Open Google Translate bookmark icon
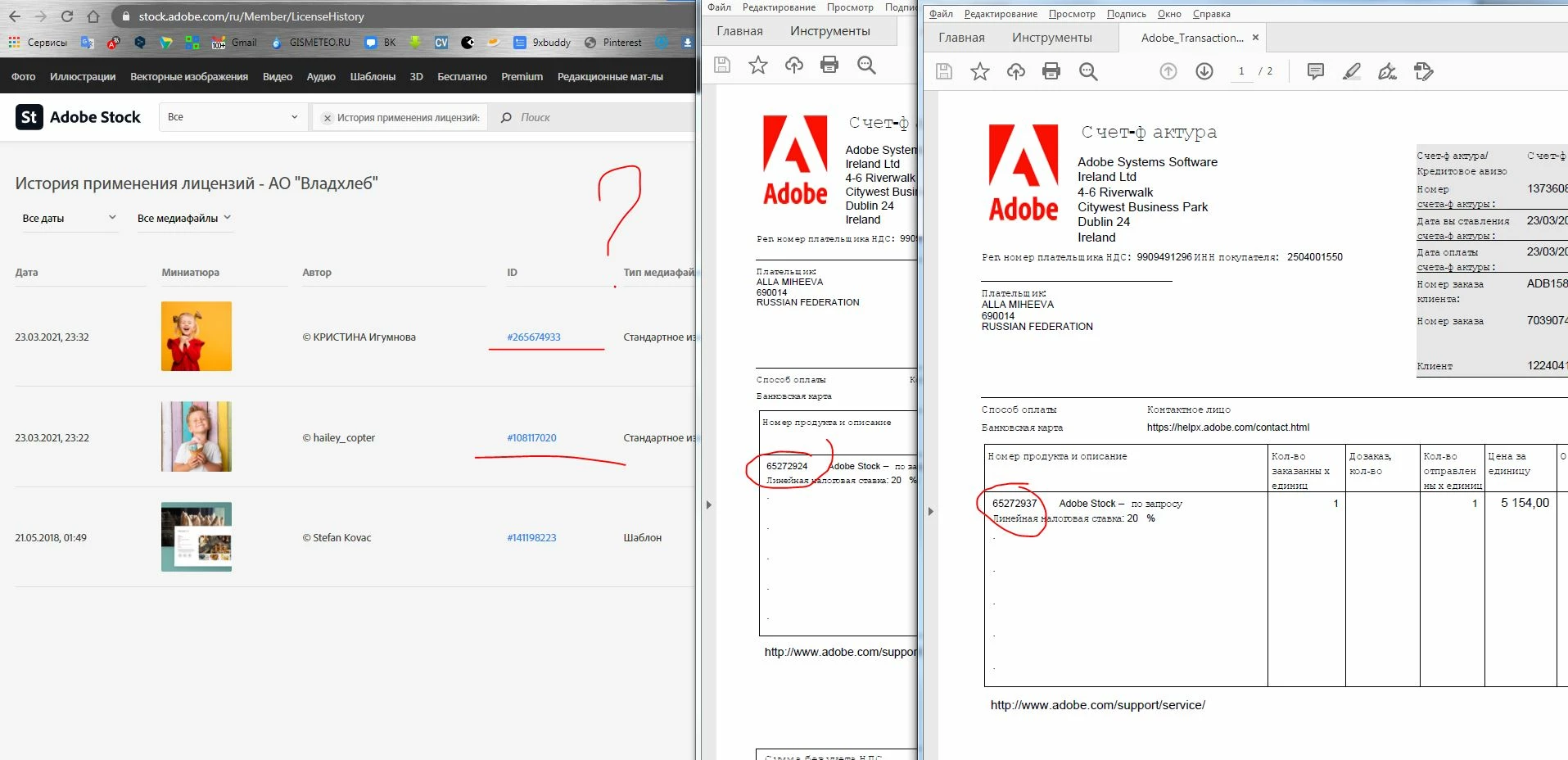Viewport: 1568px width, 760px height. tap(87, 43)
